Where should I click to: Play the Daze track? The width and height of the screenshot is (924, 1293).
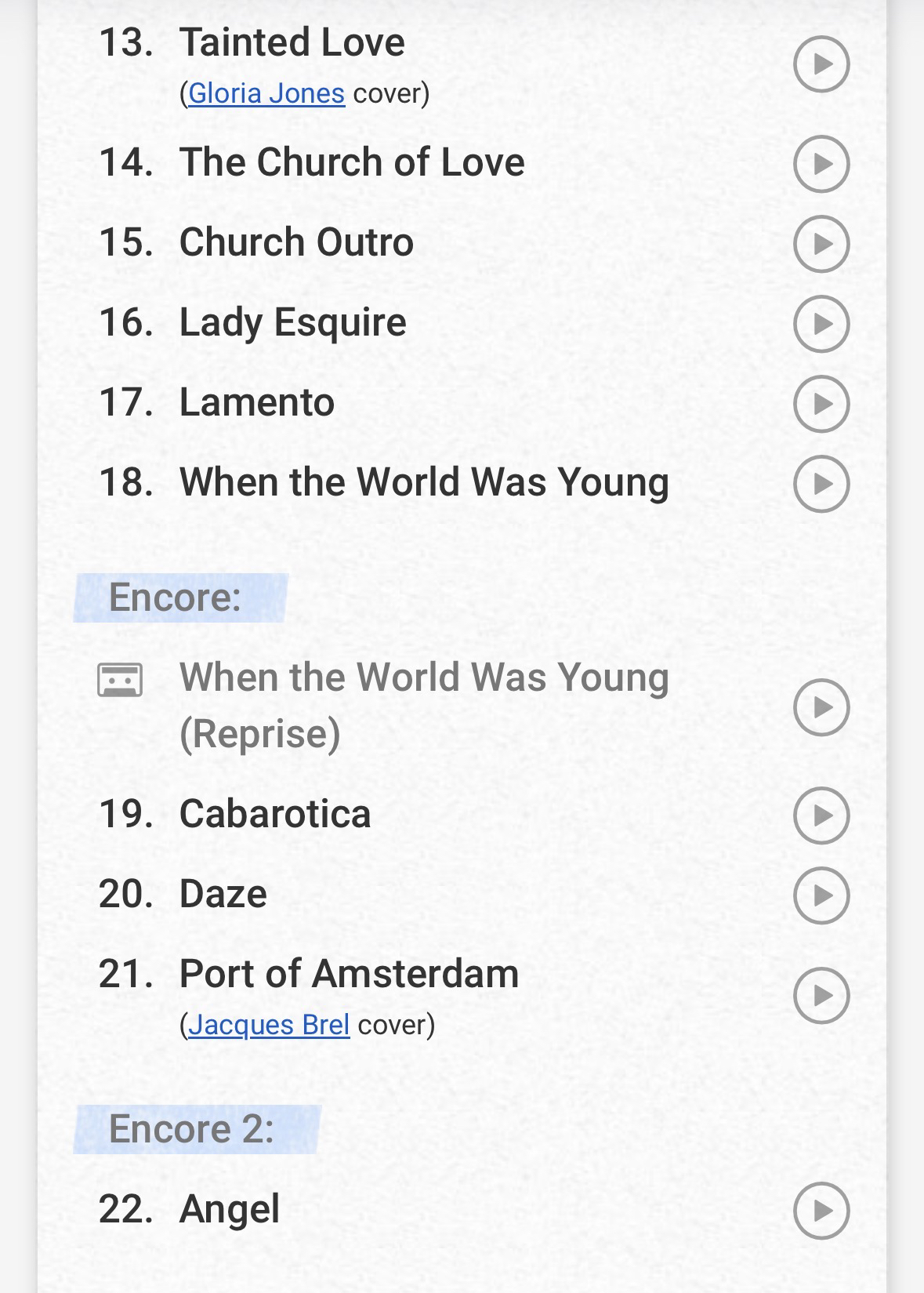[821, 895]
